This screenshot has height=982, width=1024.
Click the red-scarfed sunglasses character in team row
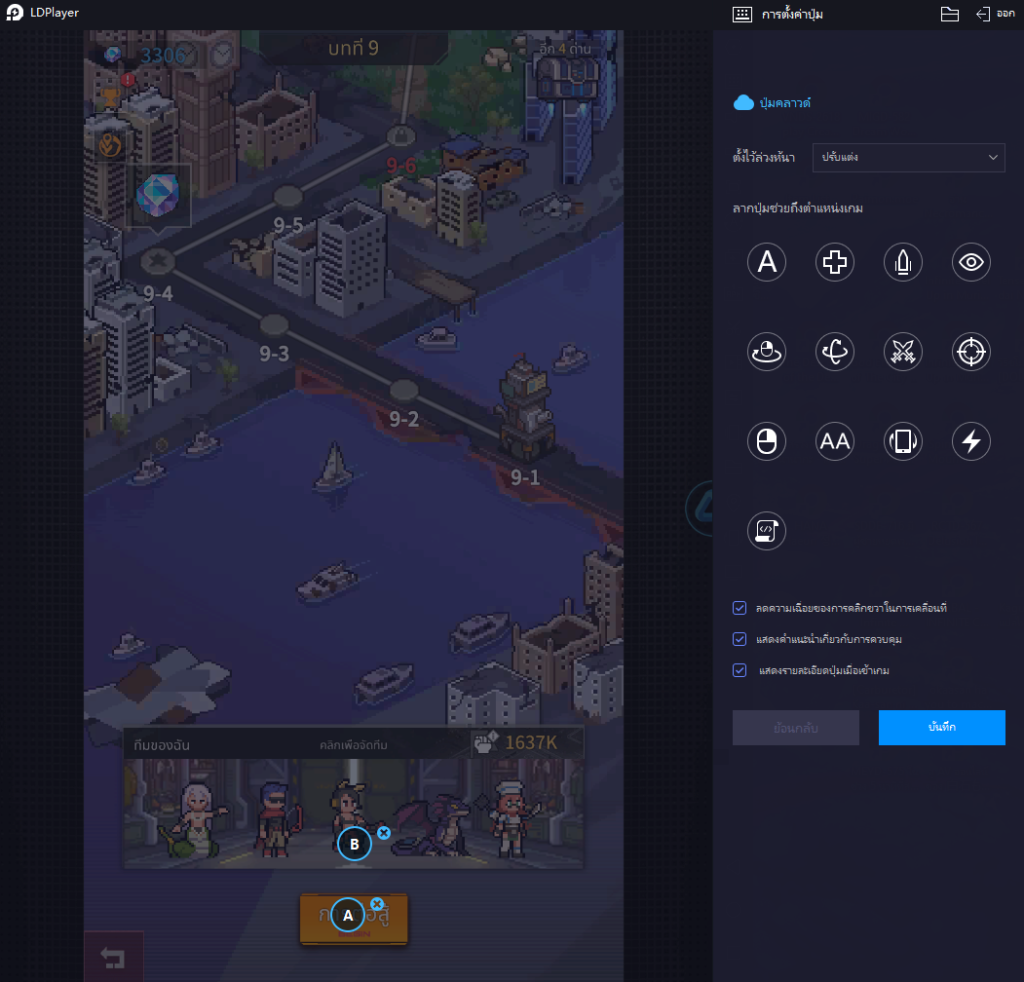pyautogui.click(x=278, y=820)
